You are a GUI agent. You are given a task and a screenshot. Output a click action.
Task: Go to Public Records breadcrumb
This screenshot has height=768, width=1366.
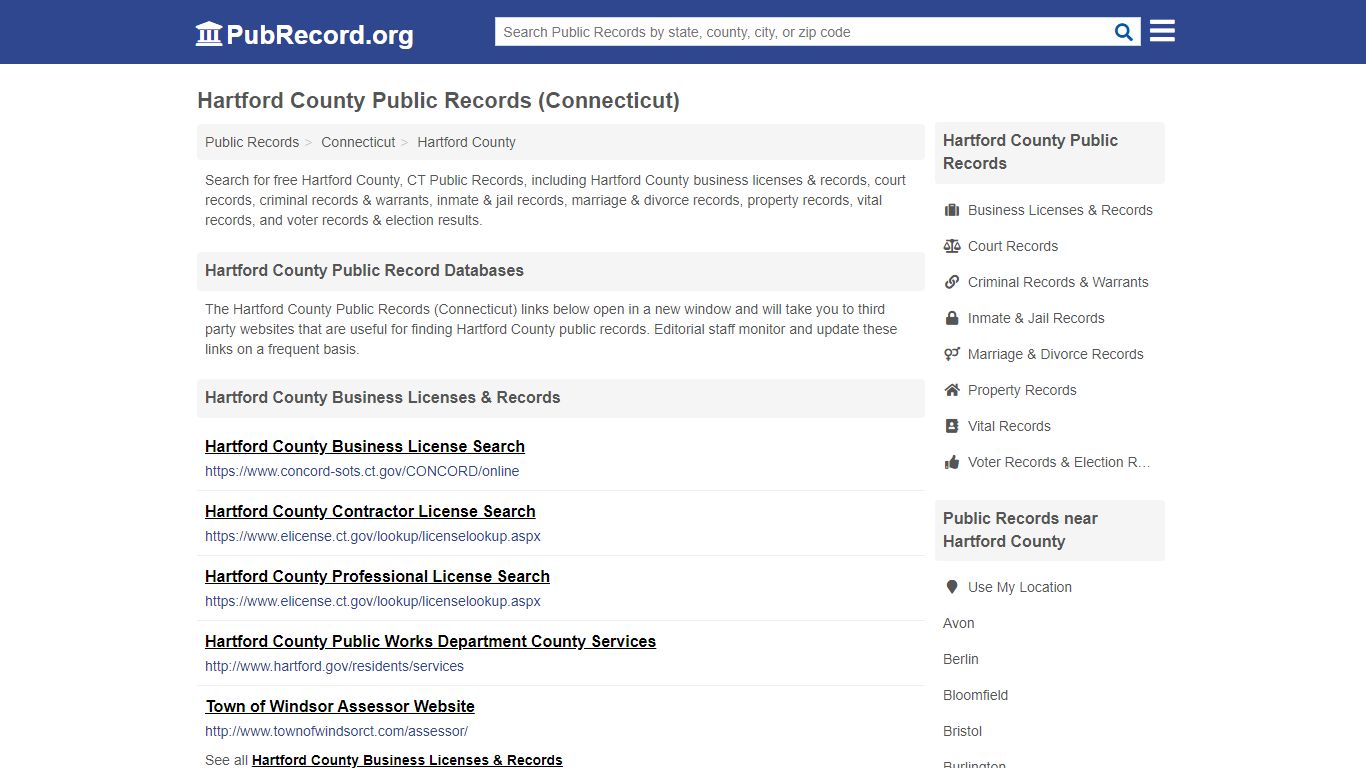pyautogui.click(x=252, y=142)
